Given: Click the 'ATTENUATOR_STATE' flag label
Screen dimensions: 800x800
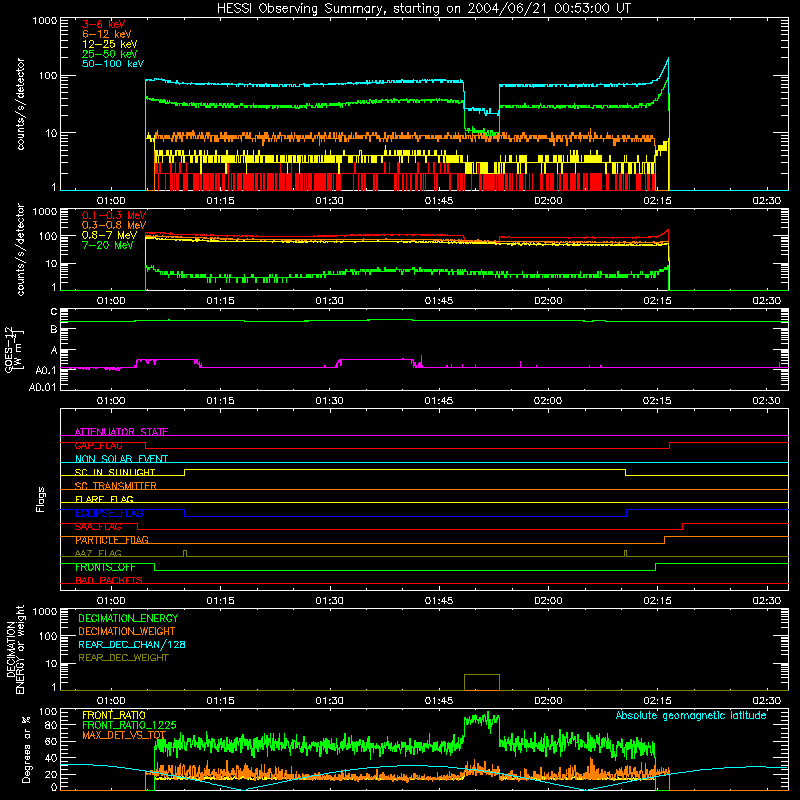Looking at the screenshot, I should (x=121, y=432).
